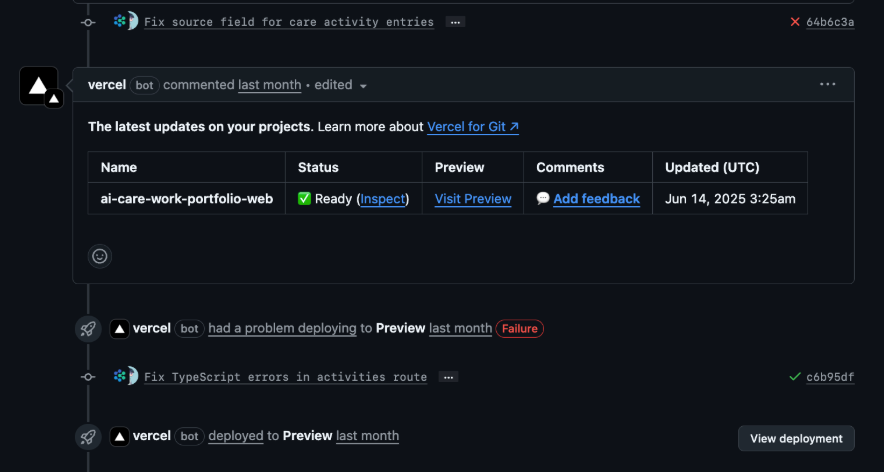View failed check status beside 64b6c3a
The height and width of the screenshot is (472, 884).
(795, 22)
